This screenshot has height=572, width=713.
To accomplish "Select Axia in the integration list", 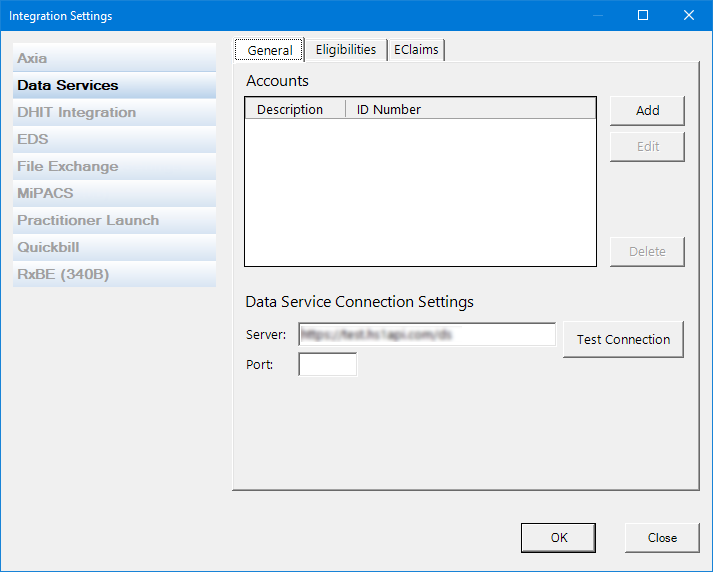I will [x=114, y=58].
